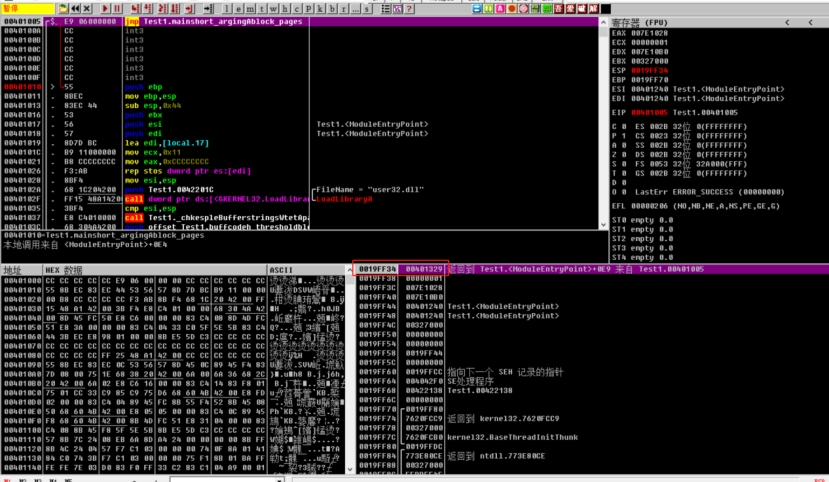Show call stack via the 'k' button
The image size is (829, 482).
pos(320,9)
